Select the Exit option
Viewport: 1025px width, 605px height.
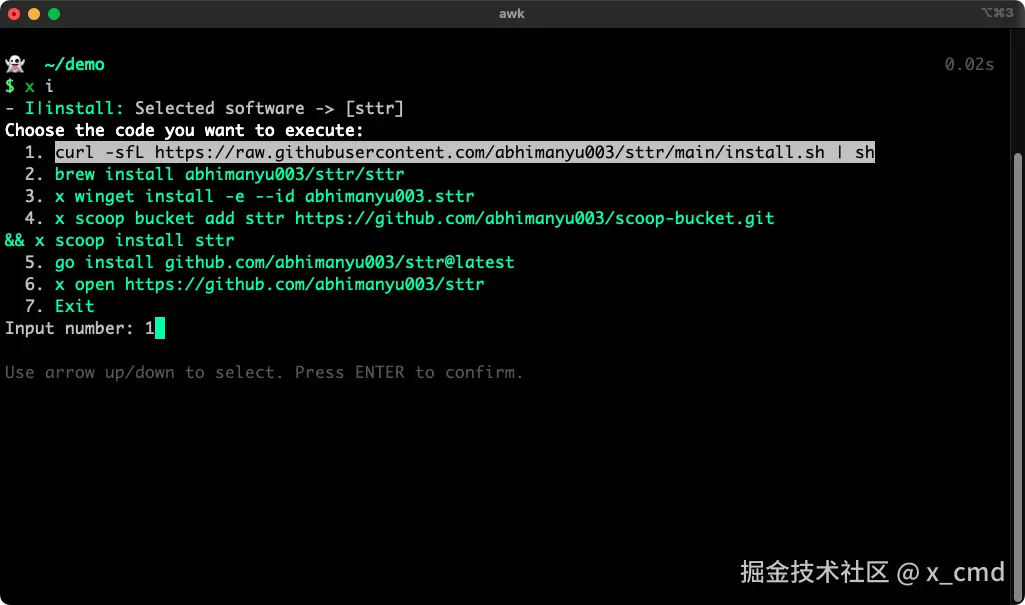[x=75, y=306]
